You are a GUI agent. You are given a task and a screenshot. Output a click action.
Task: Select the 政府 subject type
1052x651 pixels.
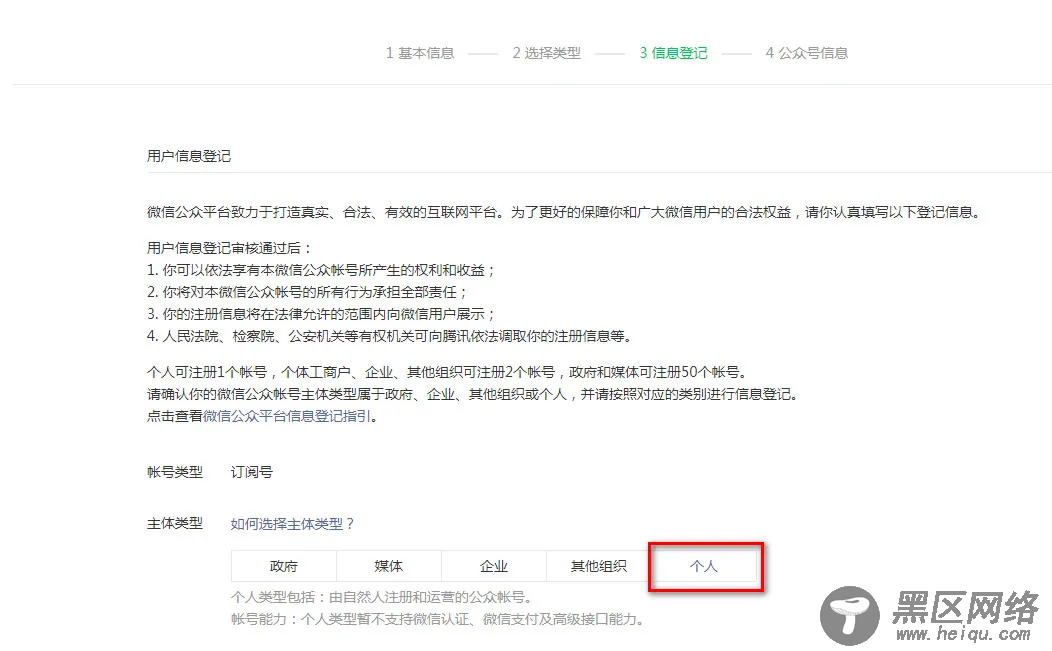283,566
